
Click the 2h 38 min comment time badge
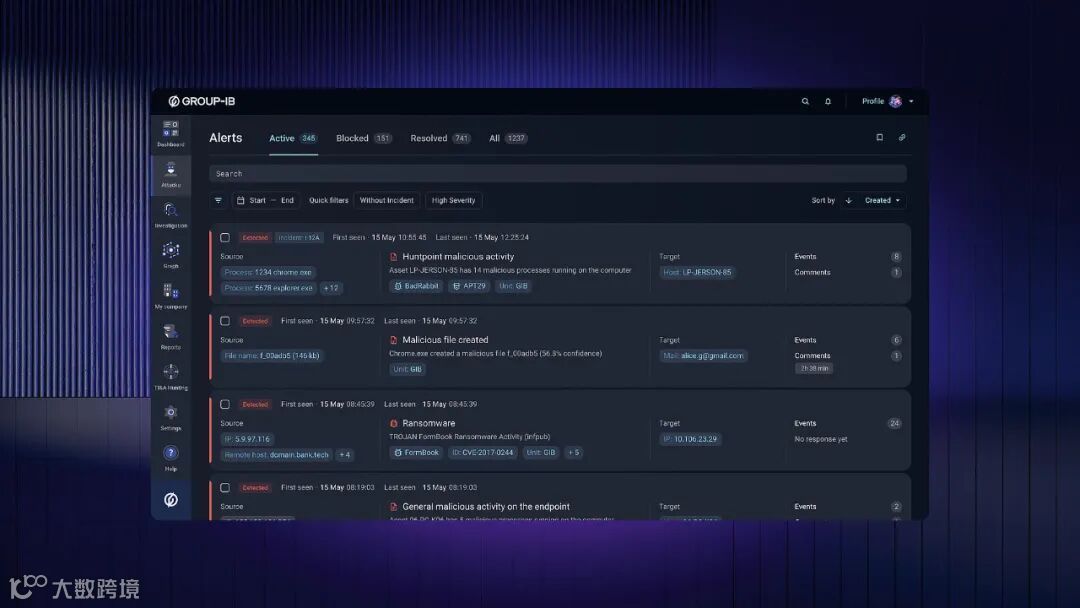(814, 368)
